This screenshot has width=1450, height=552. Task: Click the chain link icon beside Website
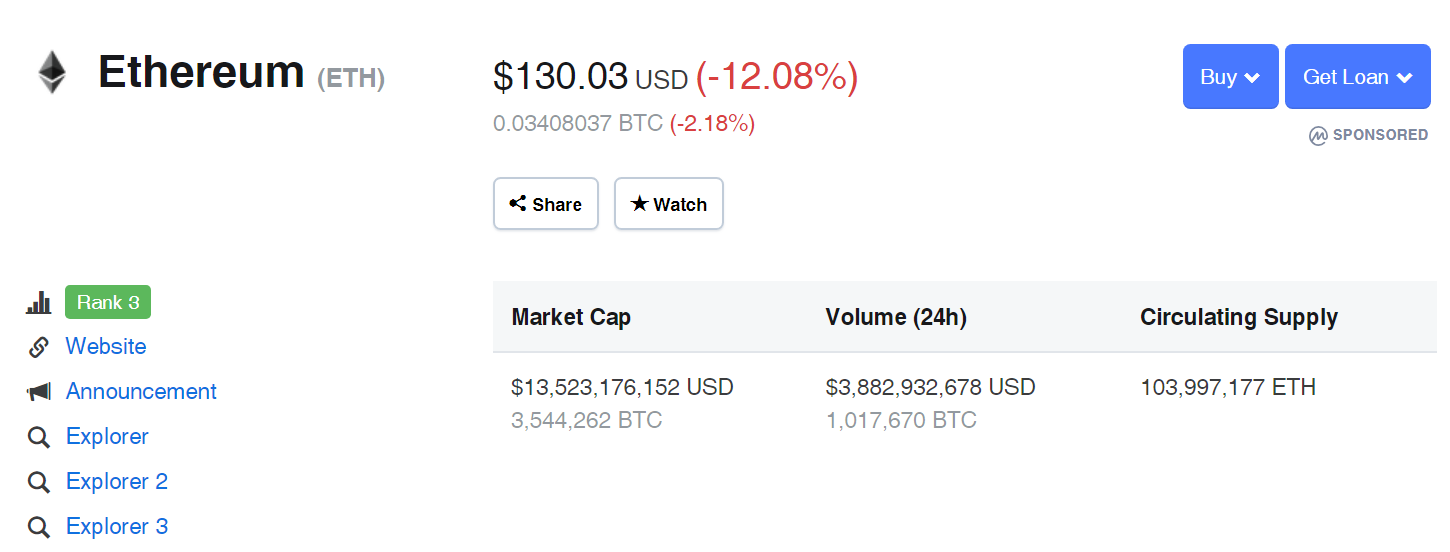(x=38, y=347)
